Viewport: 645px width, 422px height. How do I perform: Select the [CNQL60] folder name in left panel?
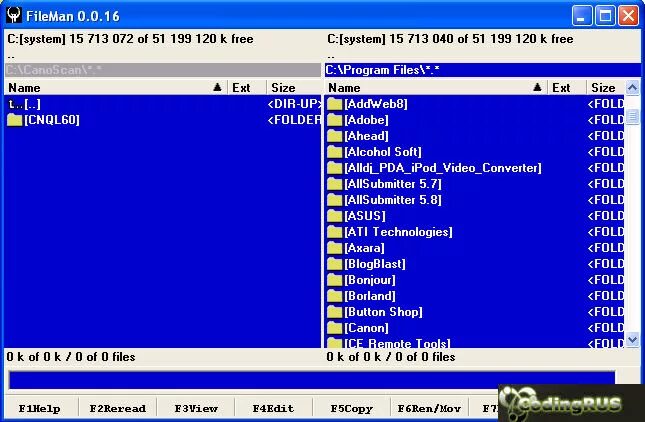pos(52,120)
